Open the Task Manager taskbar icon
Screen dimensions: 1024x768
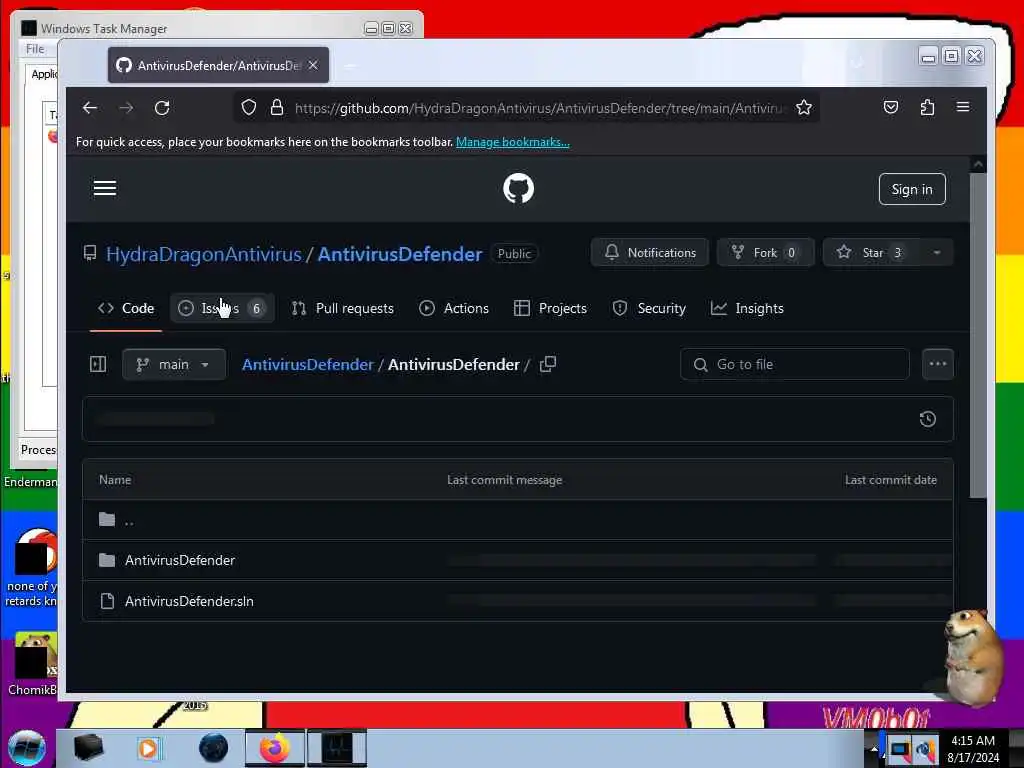[x=337, y=748]
